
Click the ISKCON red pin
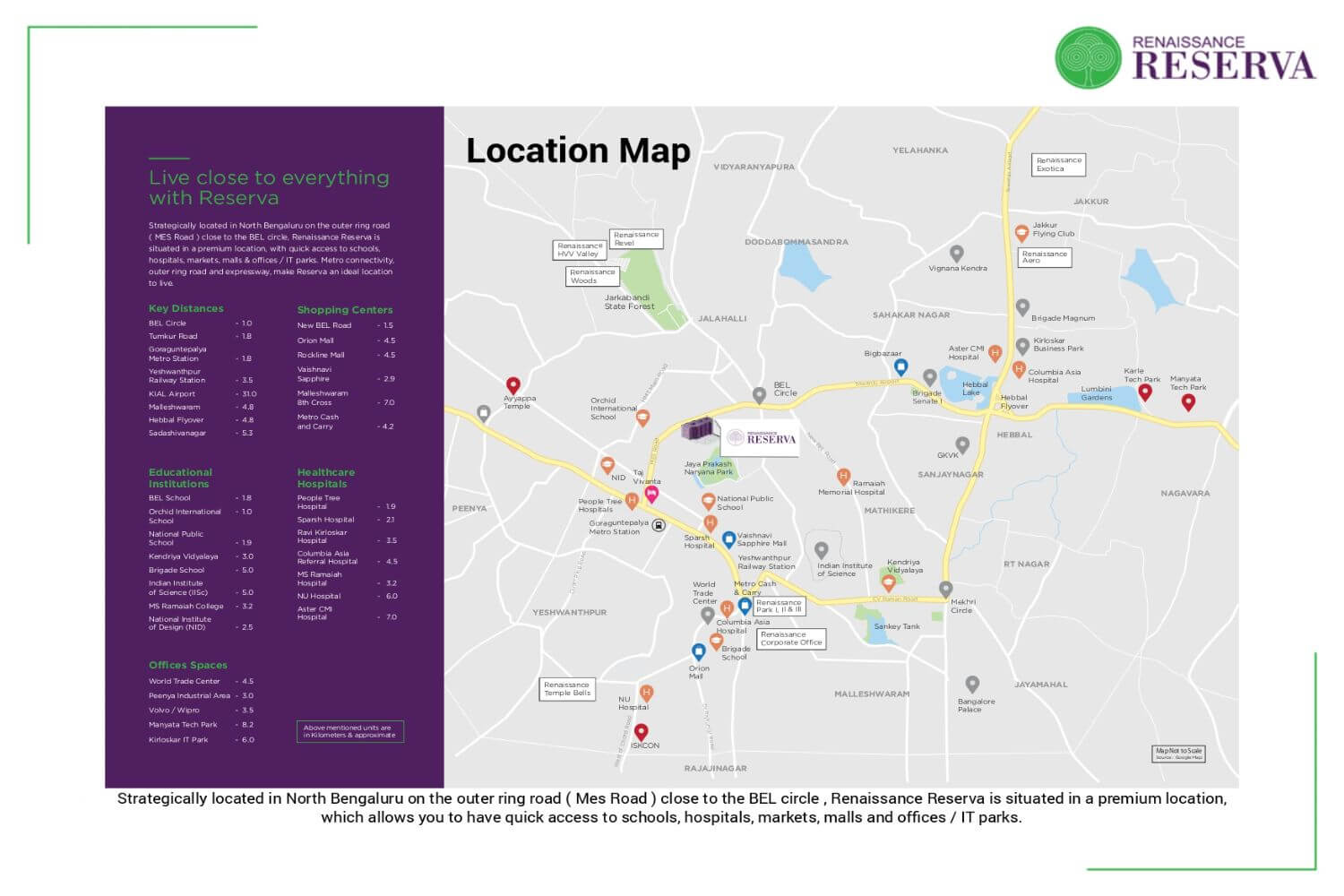(x=641, y=732)
